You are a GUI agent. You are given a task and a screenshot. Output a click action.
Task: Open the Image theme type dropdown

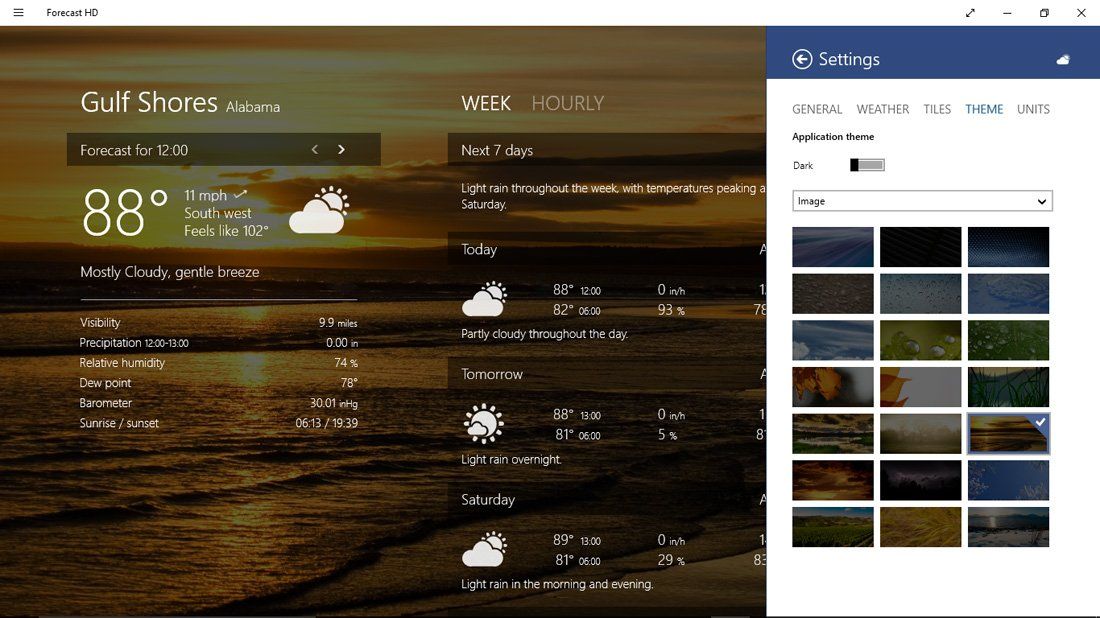coord(921,200)
